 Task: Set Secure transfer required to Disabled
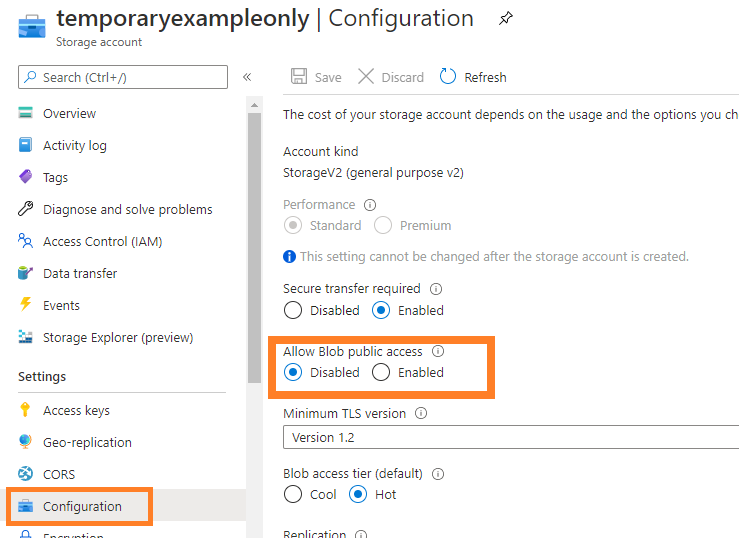pos(293,310)
